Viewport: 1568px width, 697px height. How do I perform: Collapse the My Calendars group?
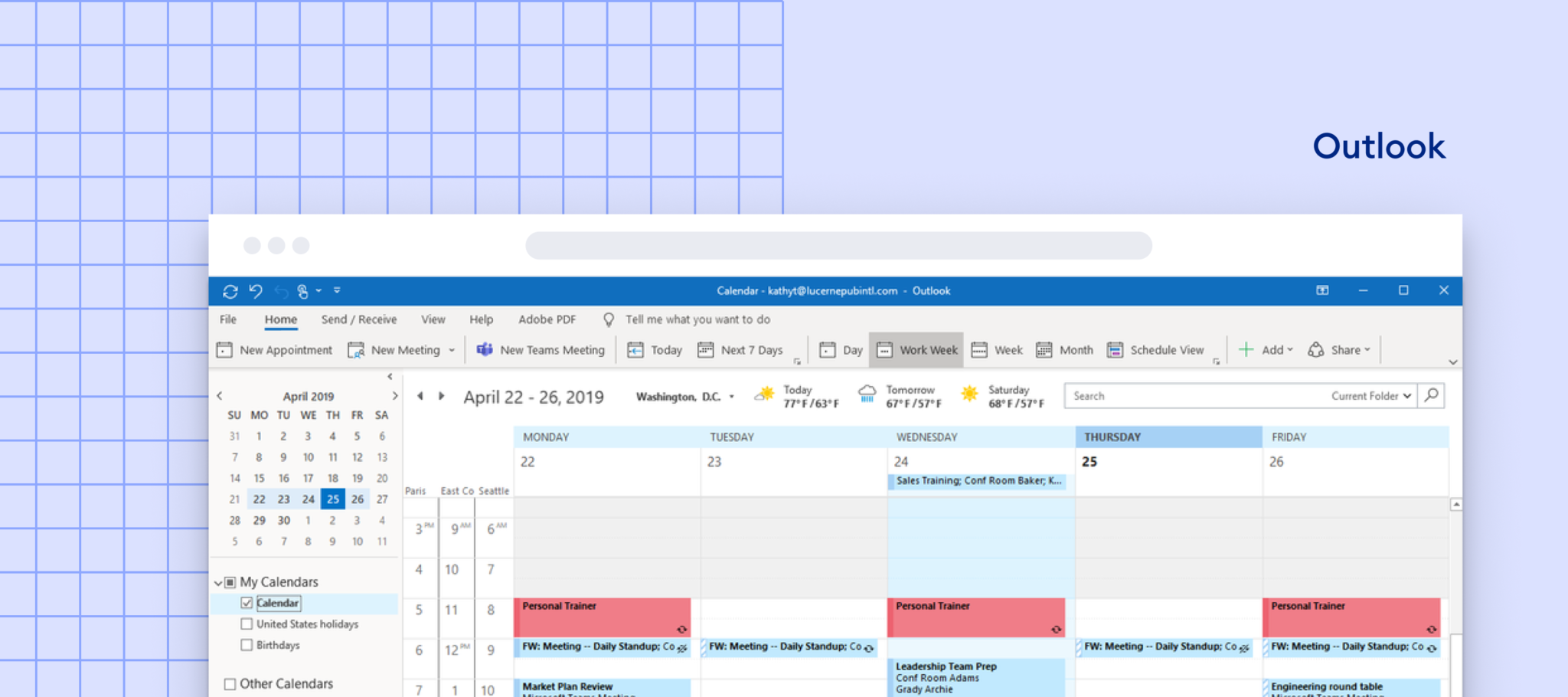click(x=218, y=583)
